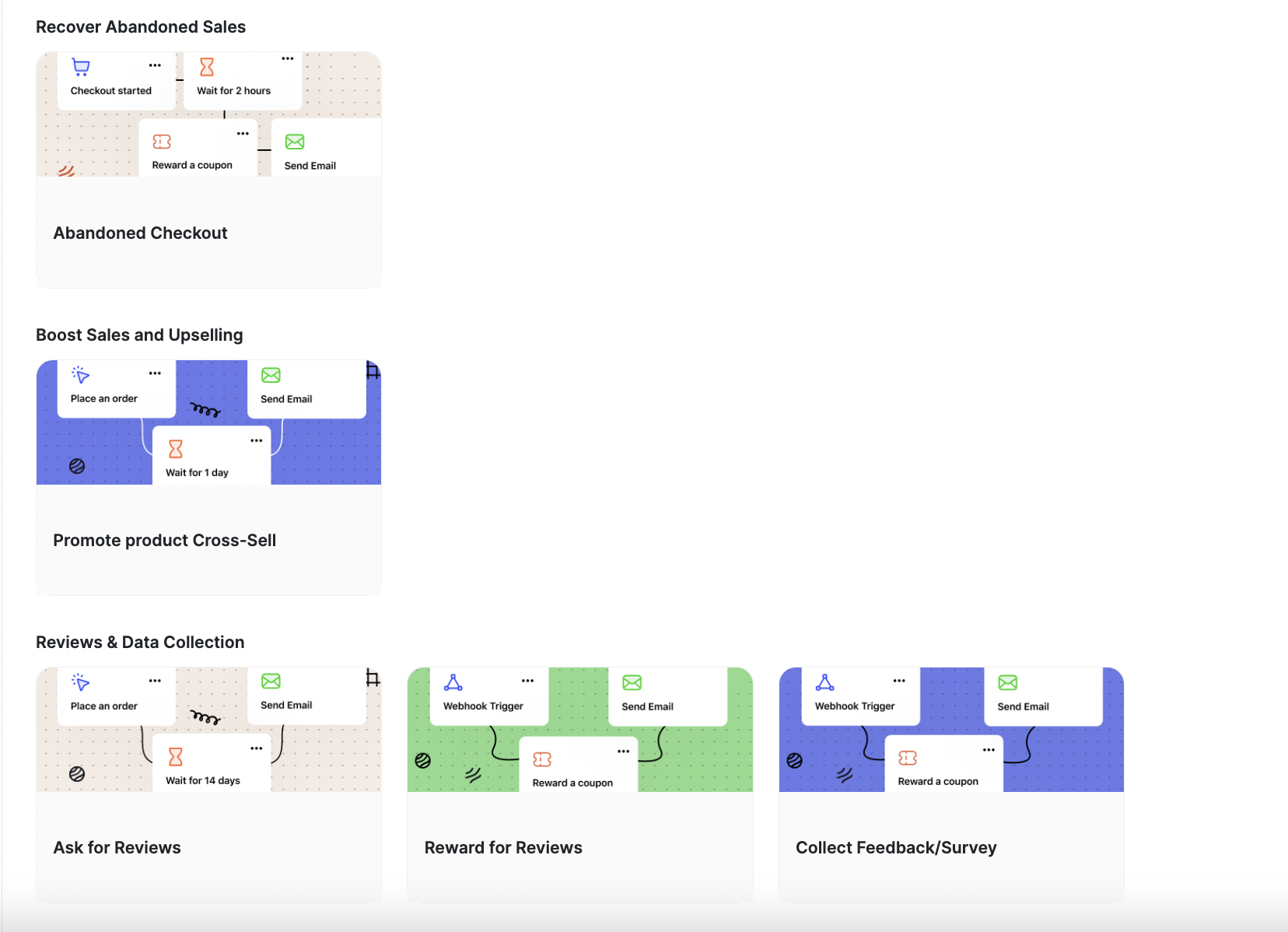The image size is (1288, 932).
Task: Click the coupon icon in Collect Feedback/Survey workflow
Action: (x=910, y=758)
